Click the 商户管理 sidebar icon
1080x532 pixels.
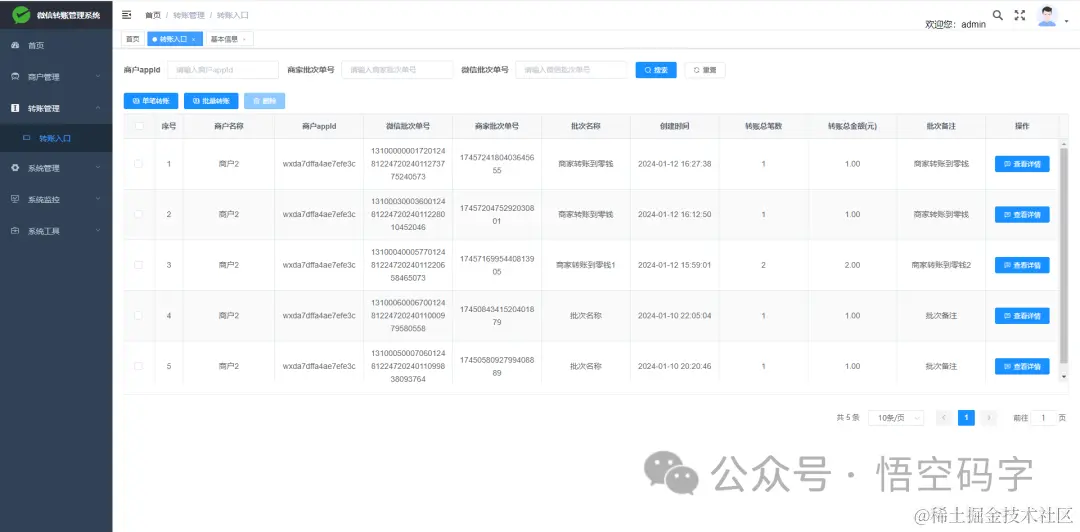pos(15,76)
